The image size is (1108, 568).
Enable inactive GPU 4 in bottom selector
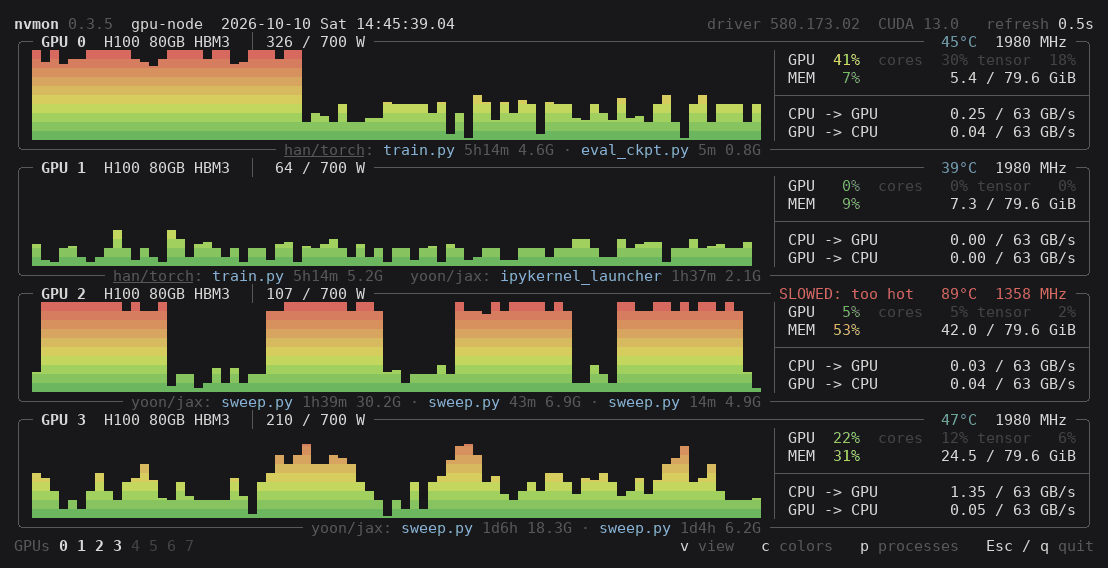[136, 545]
